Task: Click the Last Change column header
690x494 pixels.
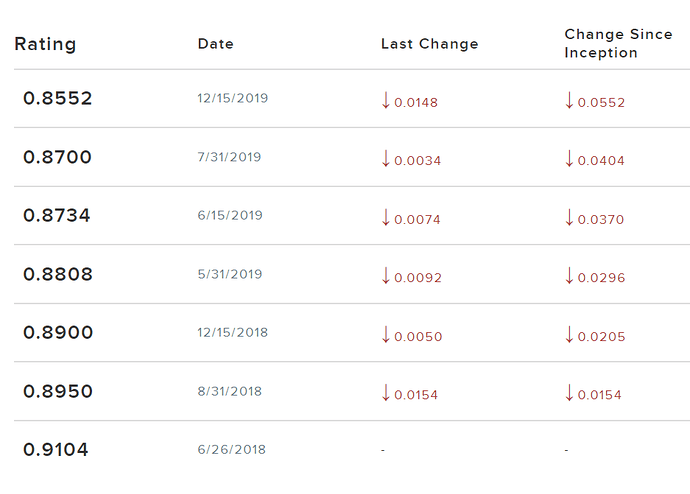Action: coord(429,44)
